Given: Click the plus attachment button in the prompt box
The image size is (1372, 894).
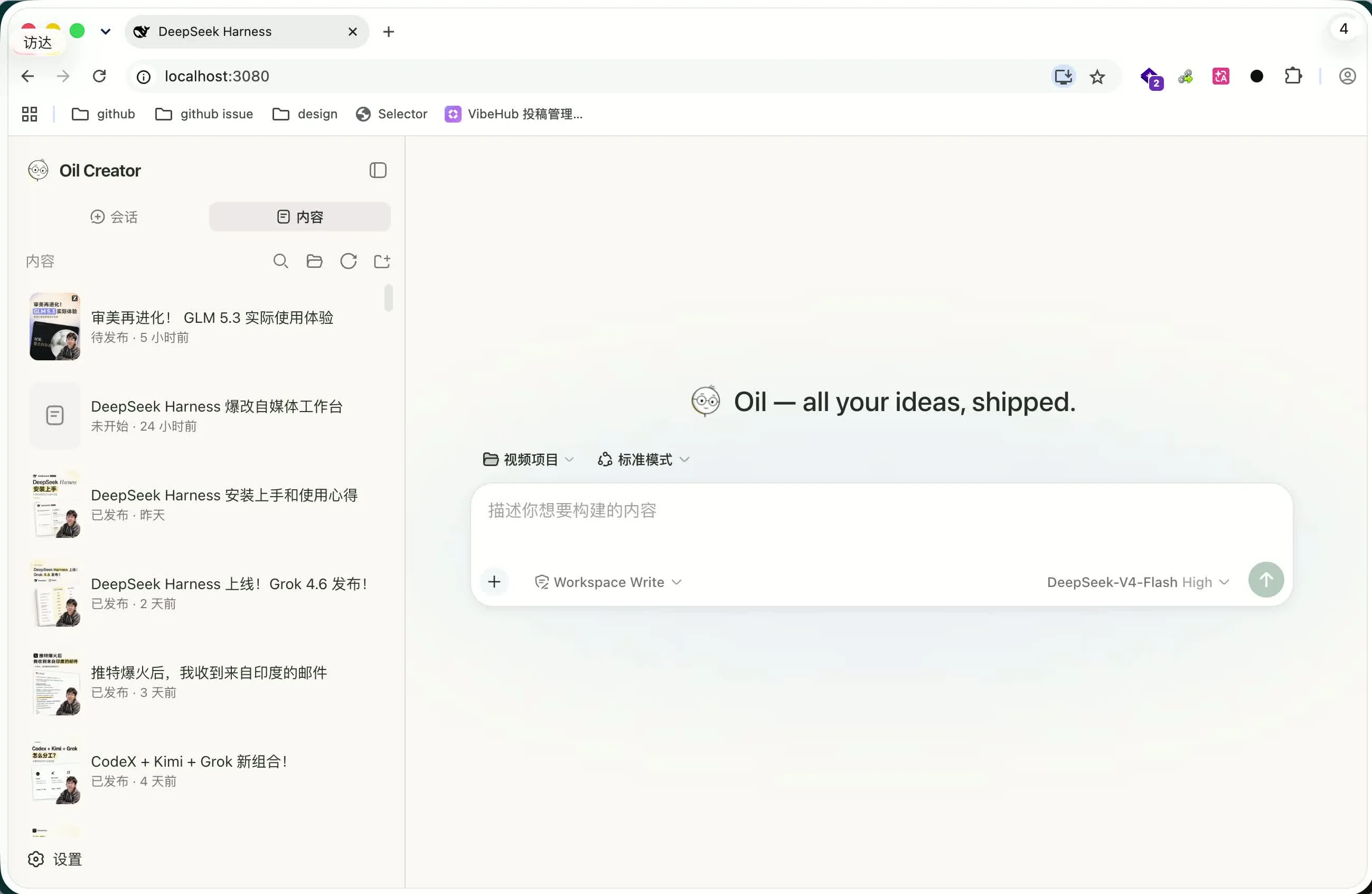Looking at the screenshot, I should click(494, 581).
